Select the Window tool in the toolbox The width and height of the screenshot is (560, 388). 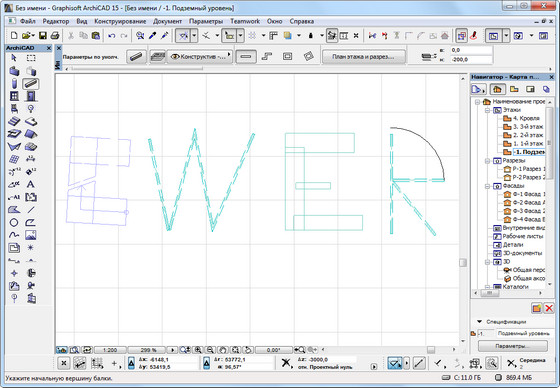point(14,96)
